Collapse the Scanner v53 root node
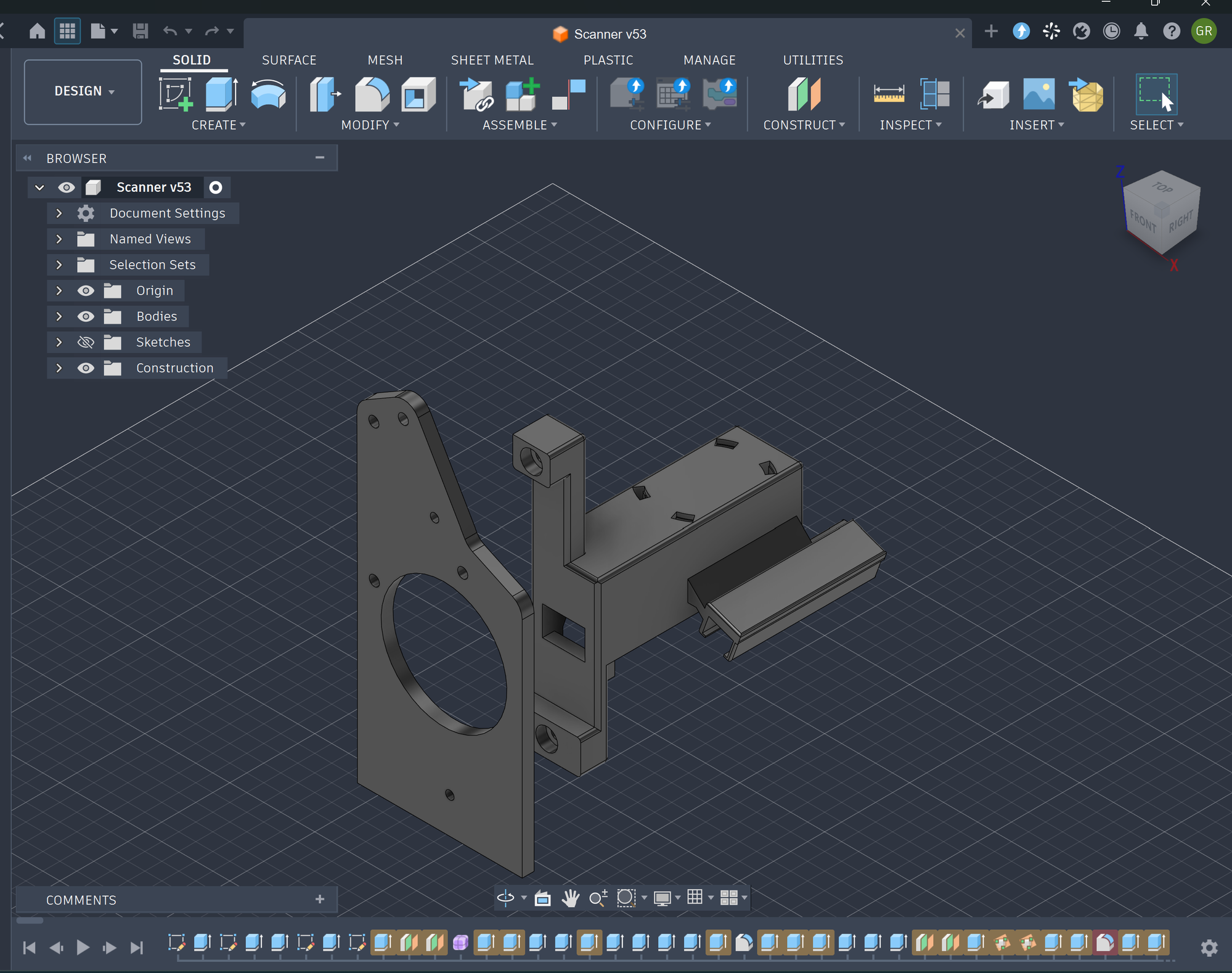This screenshot has height=973, width=1232. (39, 187)
